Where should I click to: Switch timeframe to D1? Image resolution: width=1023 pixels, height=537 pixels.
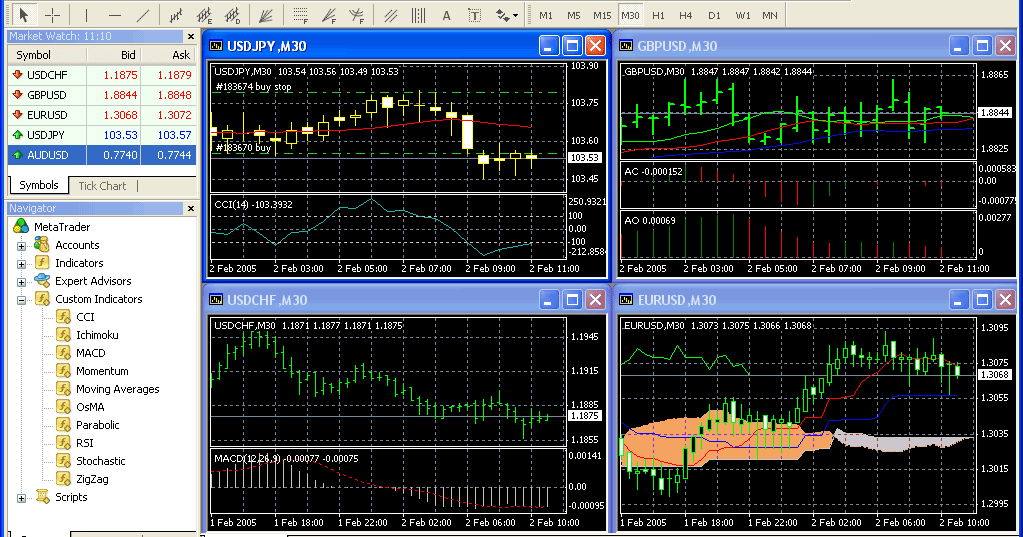pos(714,15)
